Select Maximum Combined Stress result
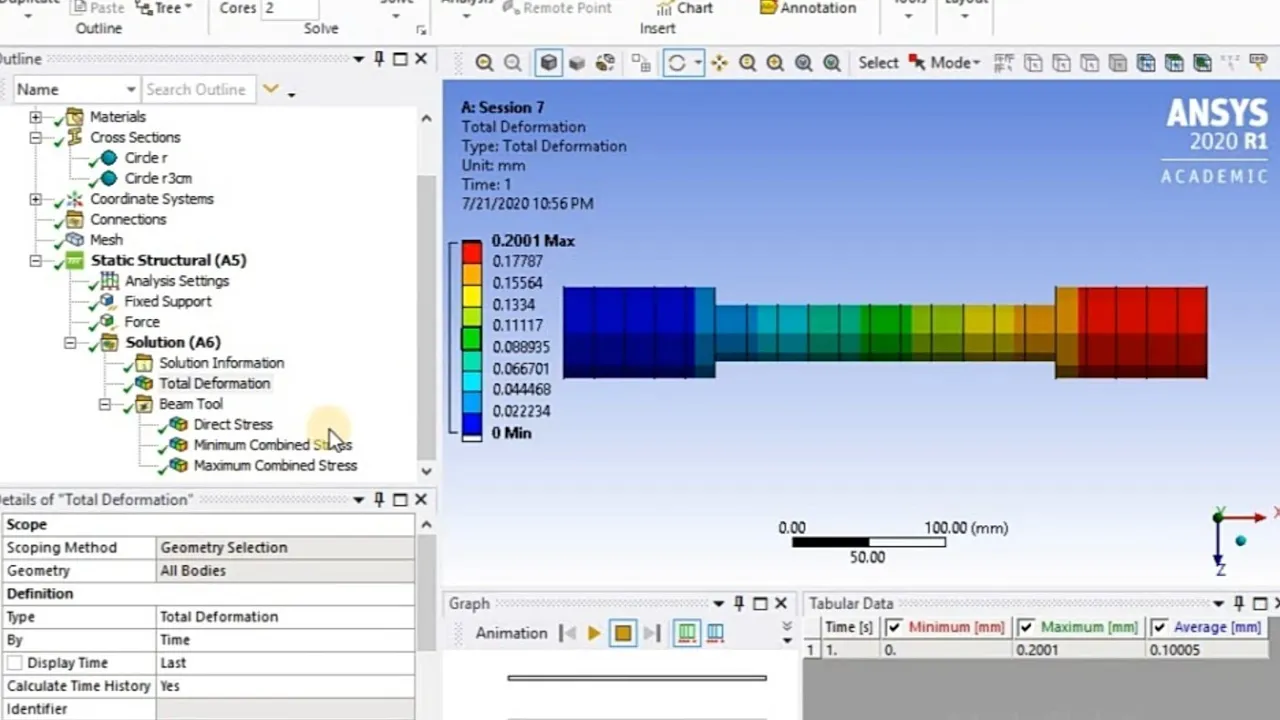This screenshot has width=1280, height=720. [x=275, y=465]
